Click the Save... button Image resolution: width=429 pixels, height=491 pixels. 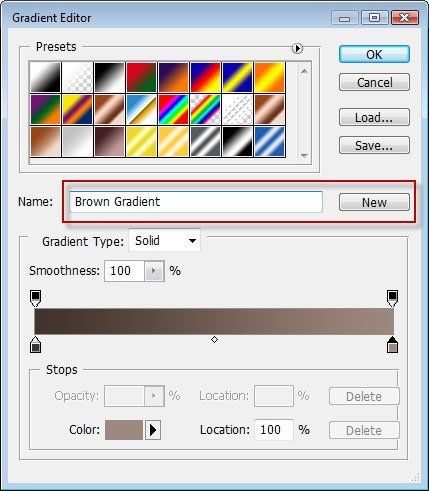click(x=374, y=145)
